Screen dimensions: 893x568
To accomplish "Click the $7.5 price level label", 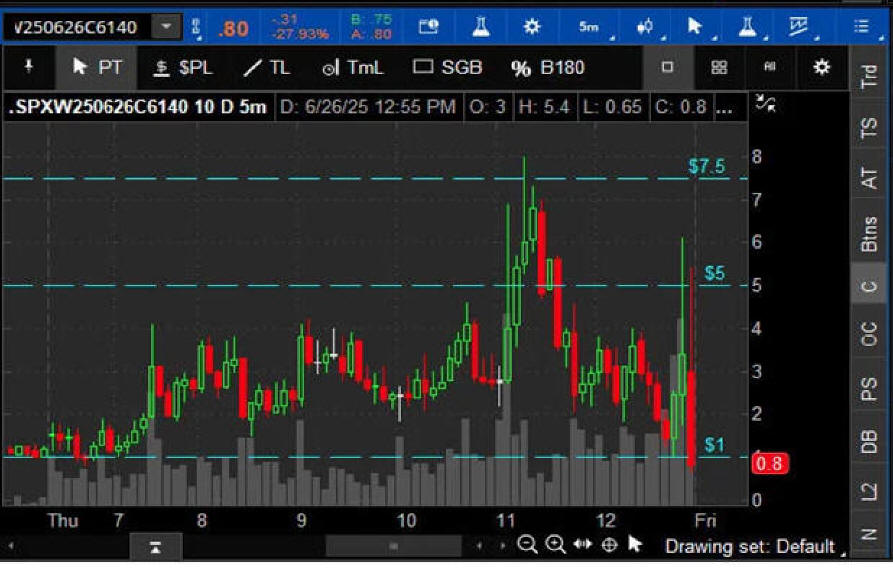I will point(707,166).
